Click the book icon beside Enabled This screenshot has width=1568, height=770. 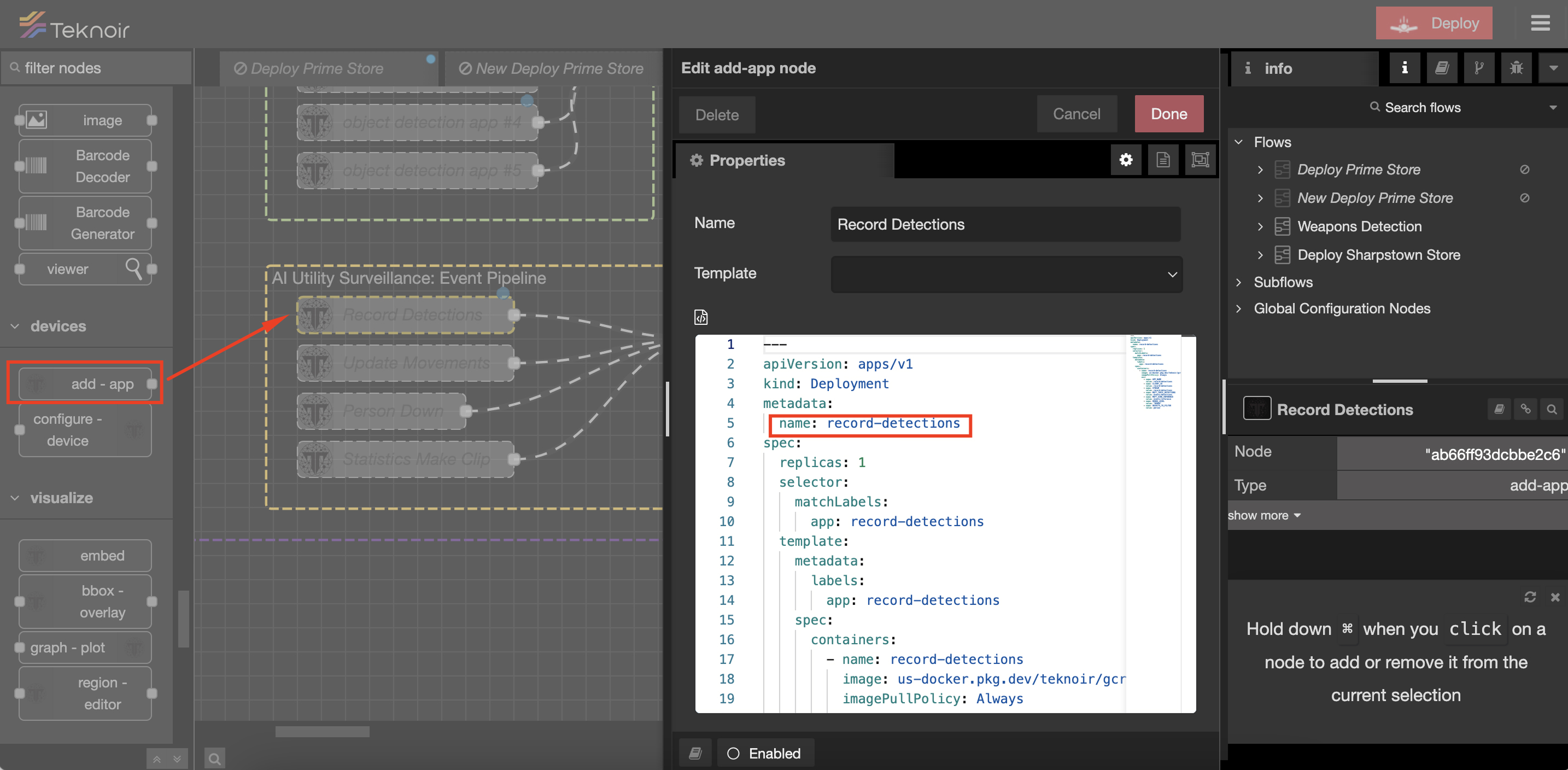click(x=695, y=753)
